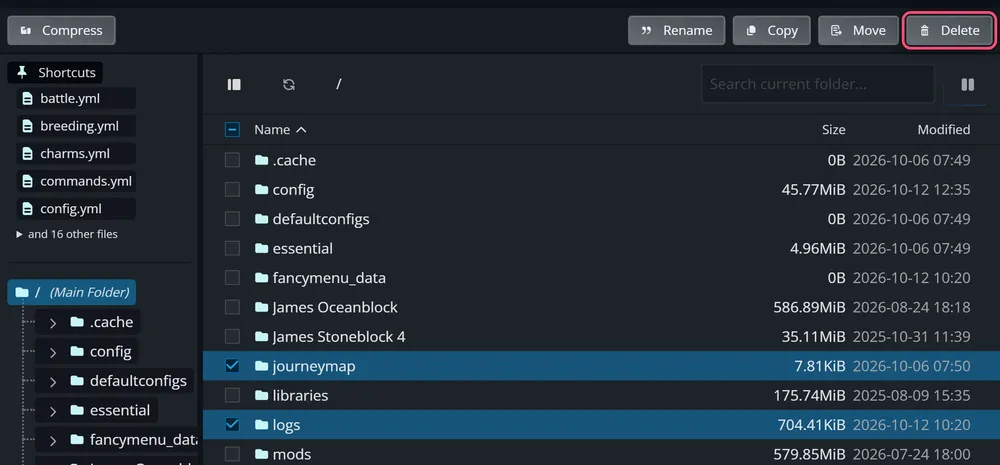Open charms.yml shortcut

[76, 154]
